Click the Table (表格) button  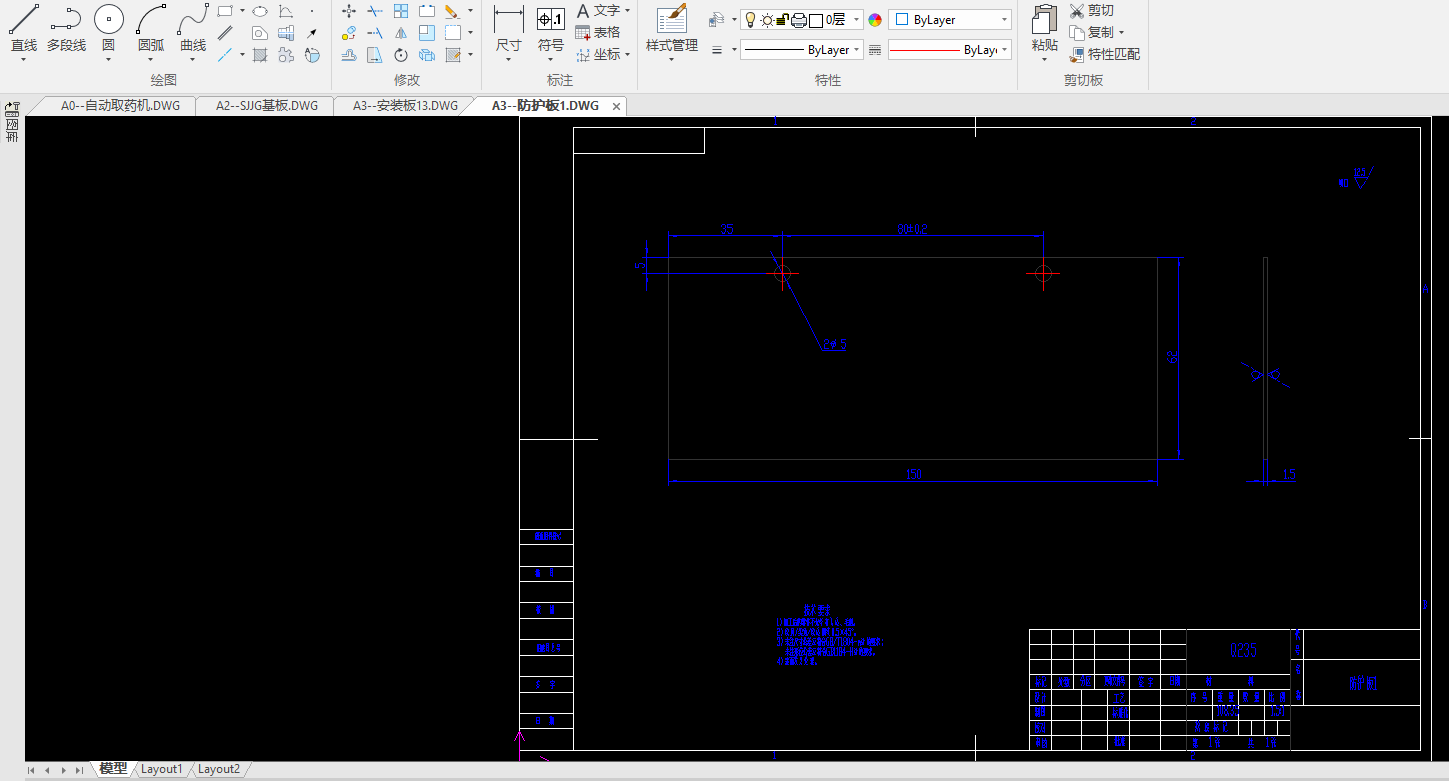tap(599, 32)
